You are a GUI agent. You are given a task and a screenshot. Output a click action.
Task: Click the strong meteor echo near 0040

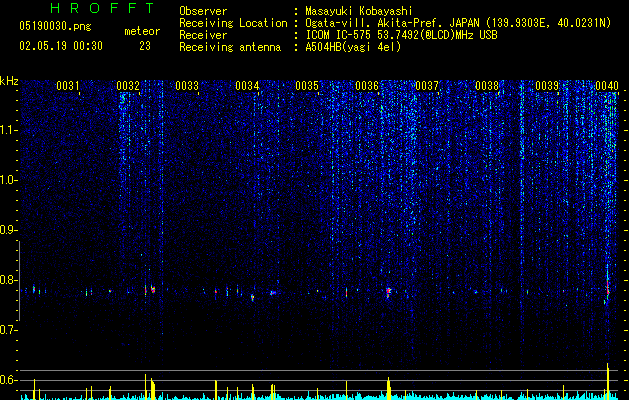coord(608,288)
